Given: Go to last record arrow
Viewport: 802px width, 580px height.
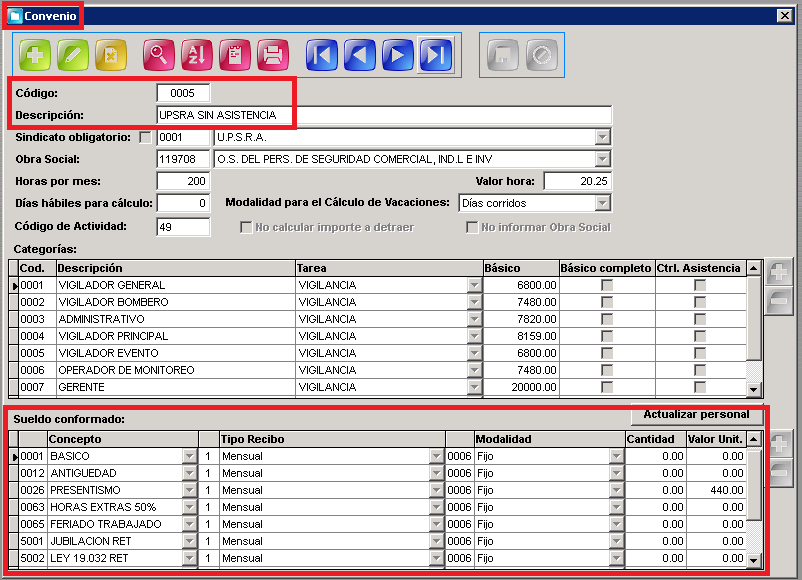Looking at the screenshot, I should 436,55.
